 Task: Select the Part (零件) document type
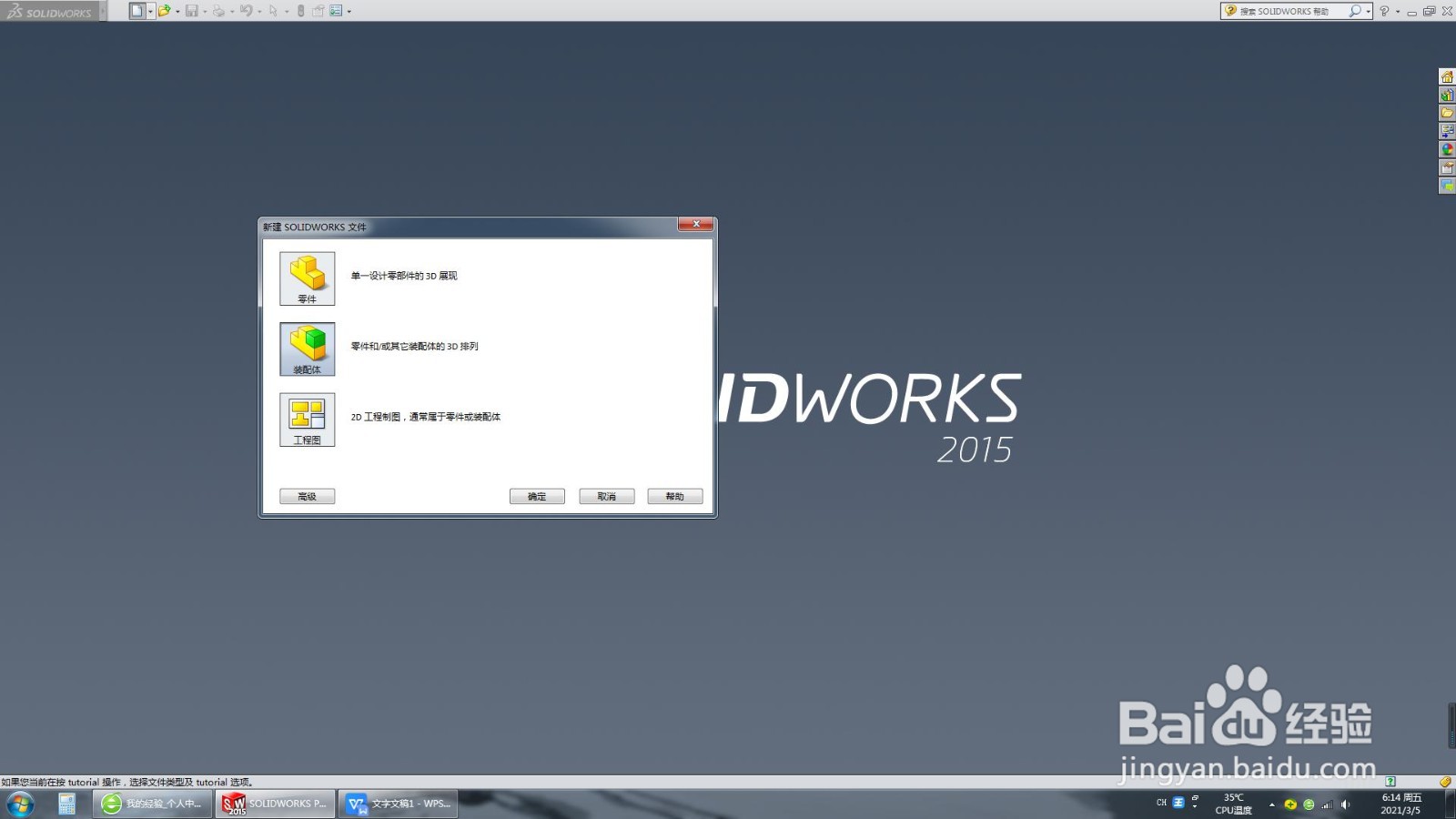click(x=307, y=278)
